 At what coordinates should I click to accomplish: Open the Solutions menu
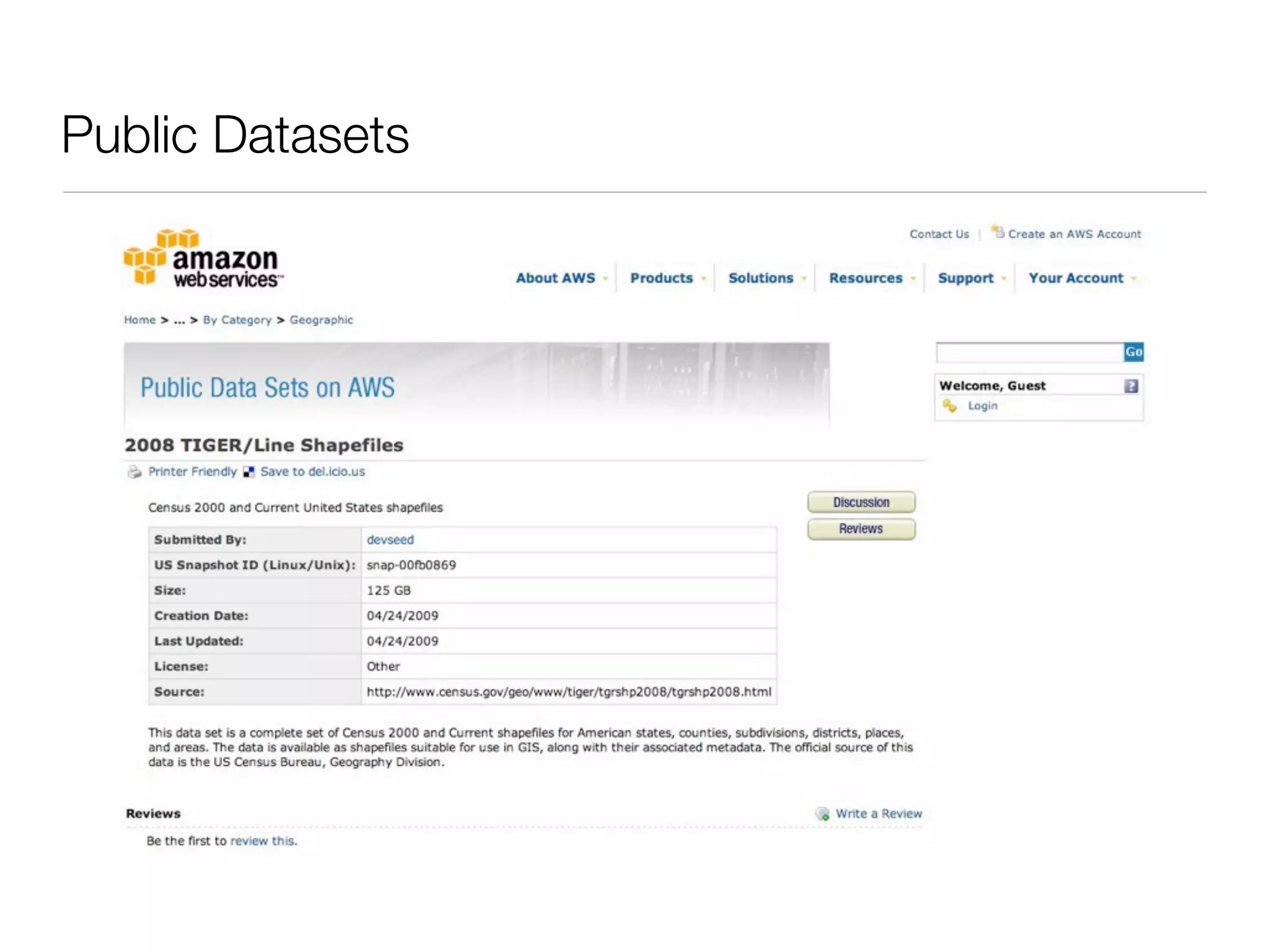click(761, 278)
